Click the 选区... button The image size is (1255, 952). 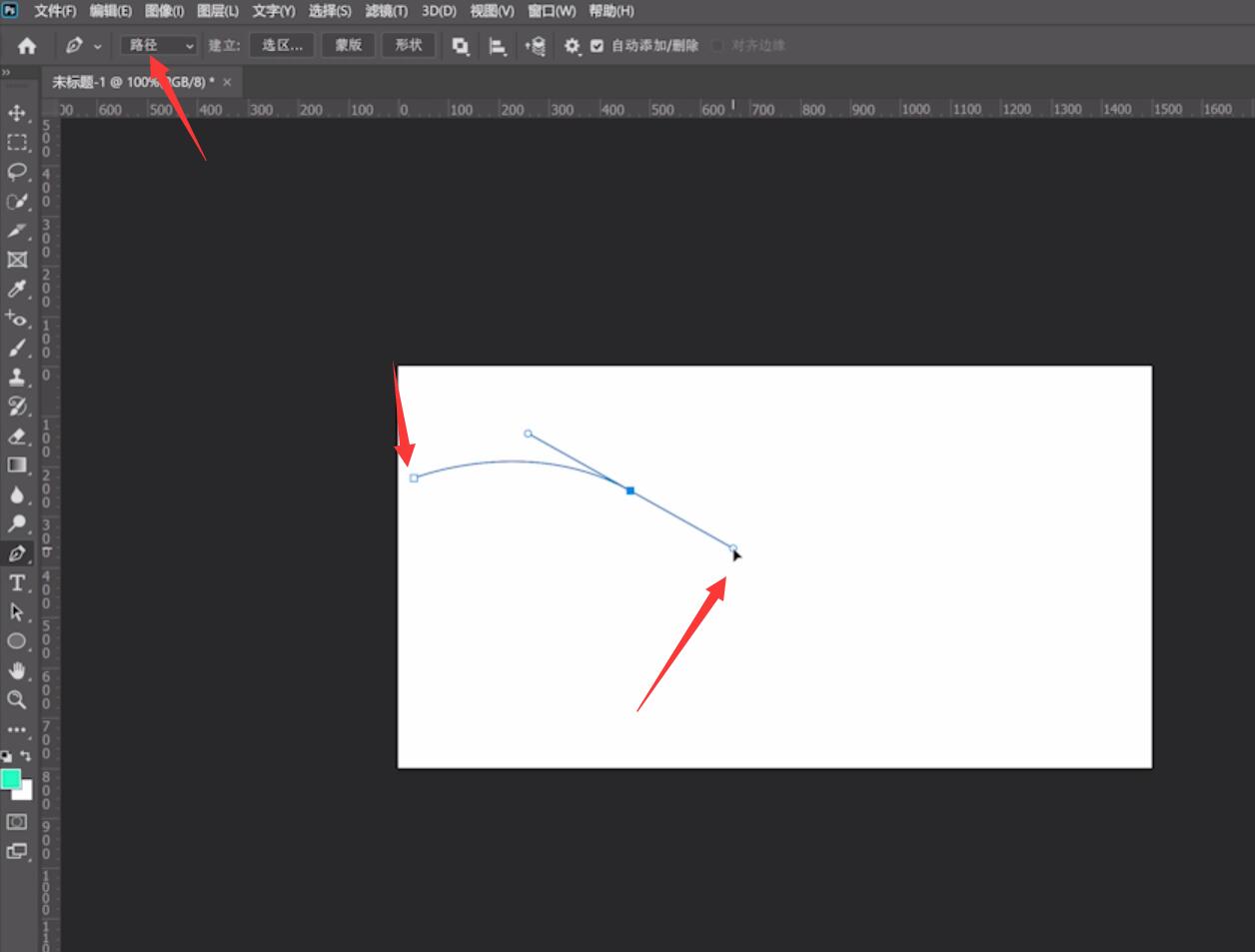283,45
